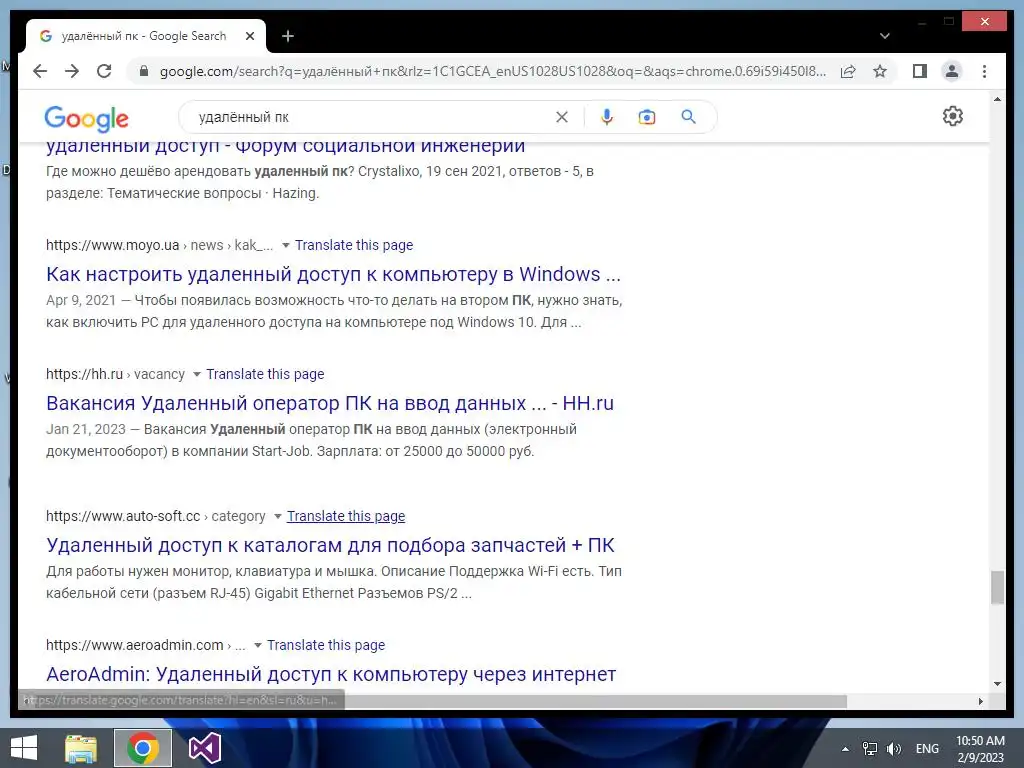Open the Windows Start menu

point(24,748)
